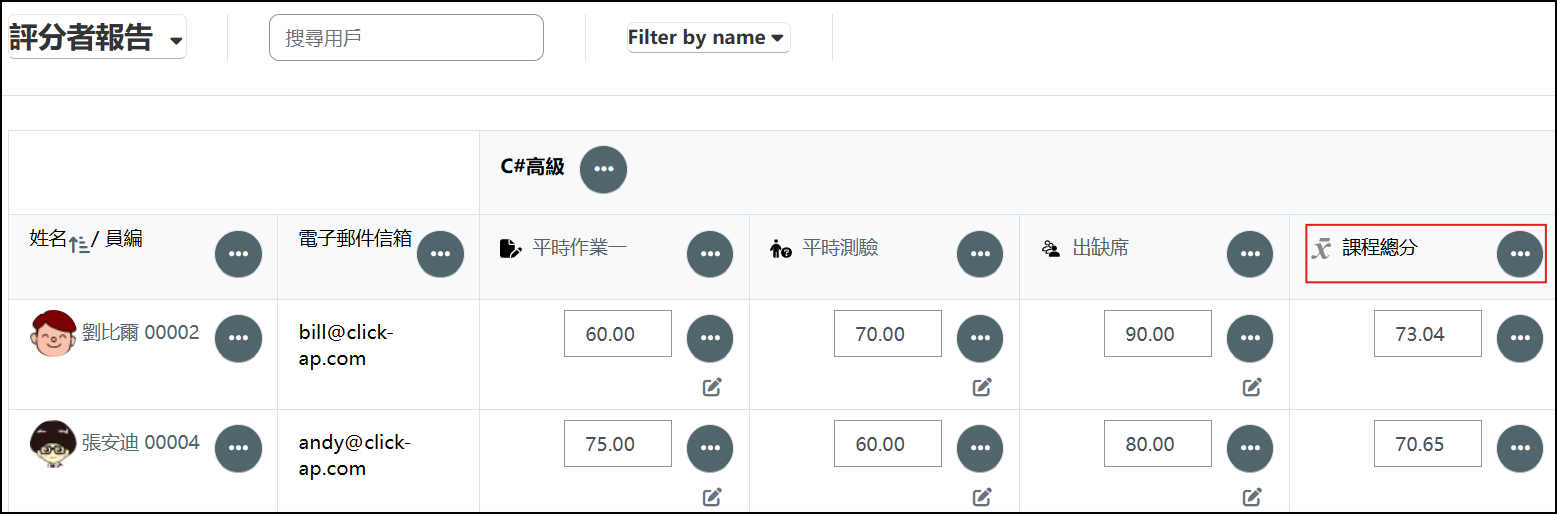Open the 出缺席 column actions menu
The width and height of the screenshot is (1557, 514).
pyautogui.click(x=1250, y=254)
